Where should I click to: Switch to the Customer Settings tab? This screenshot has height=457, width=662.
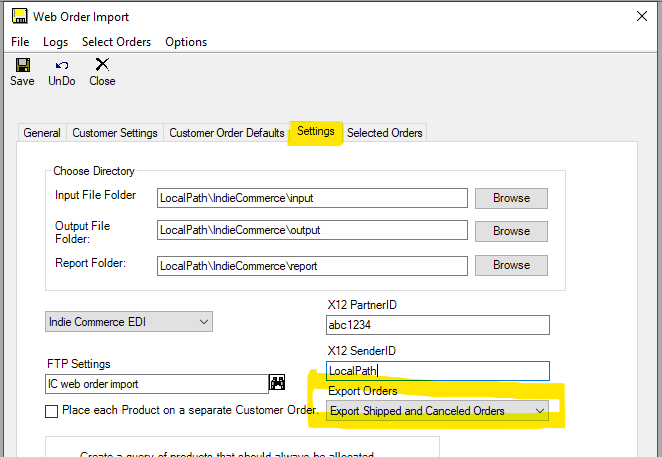[x=115, y=133]
